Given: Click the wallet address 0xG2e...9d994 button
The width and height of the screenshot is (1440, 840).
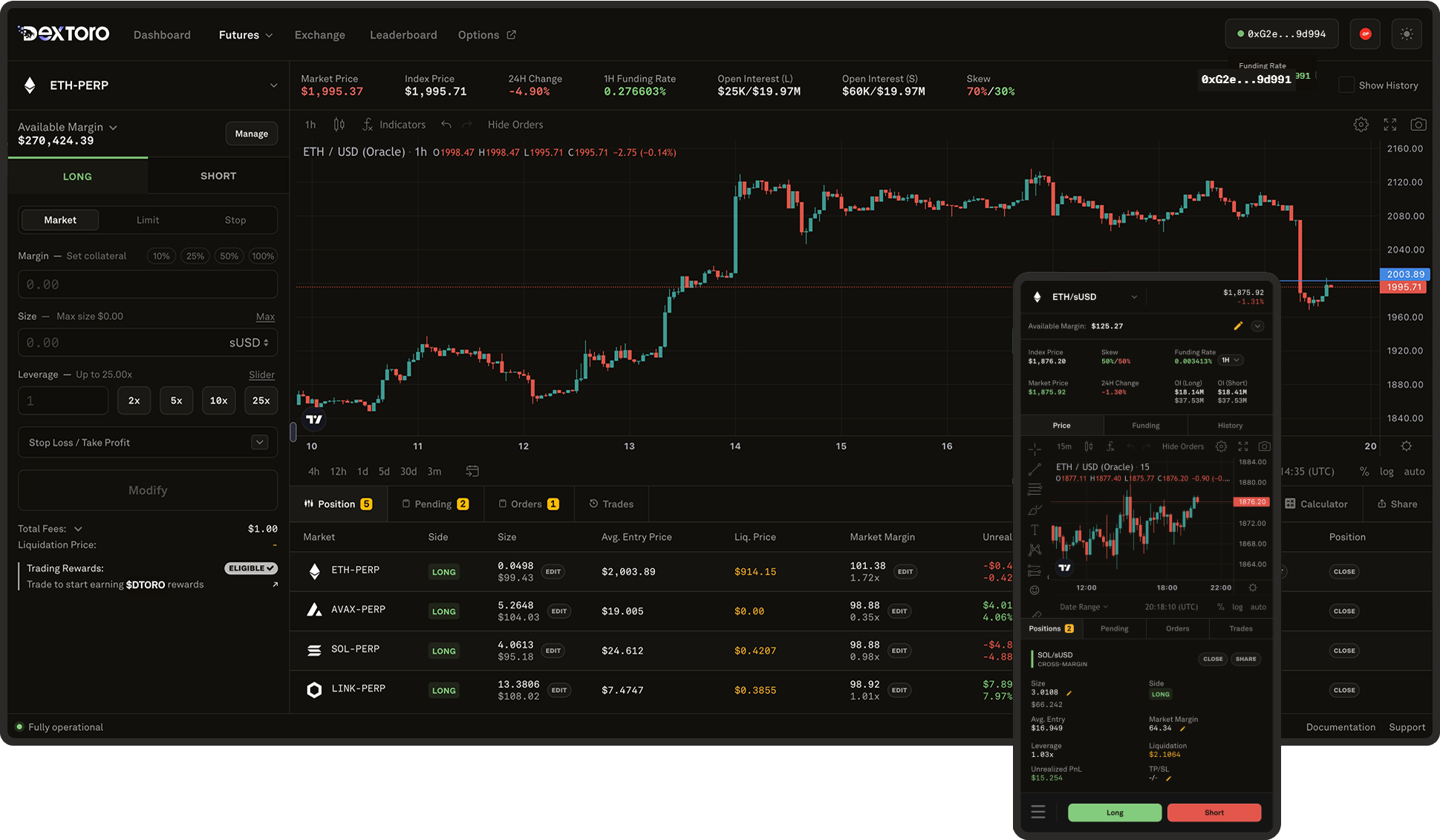Looking at the screenshot, I should point(1282,34).
